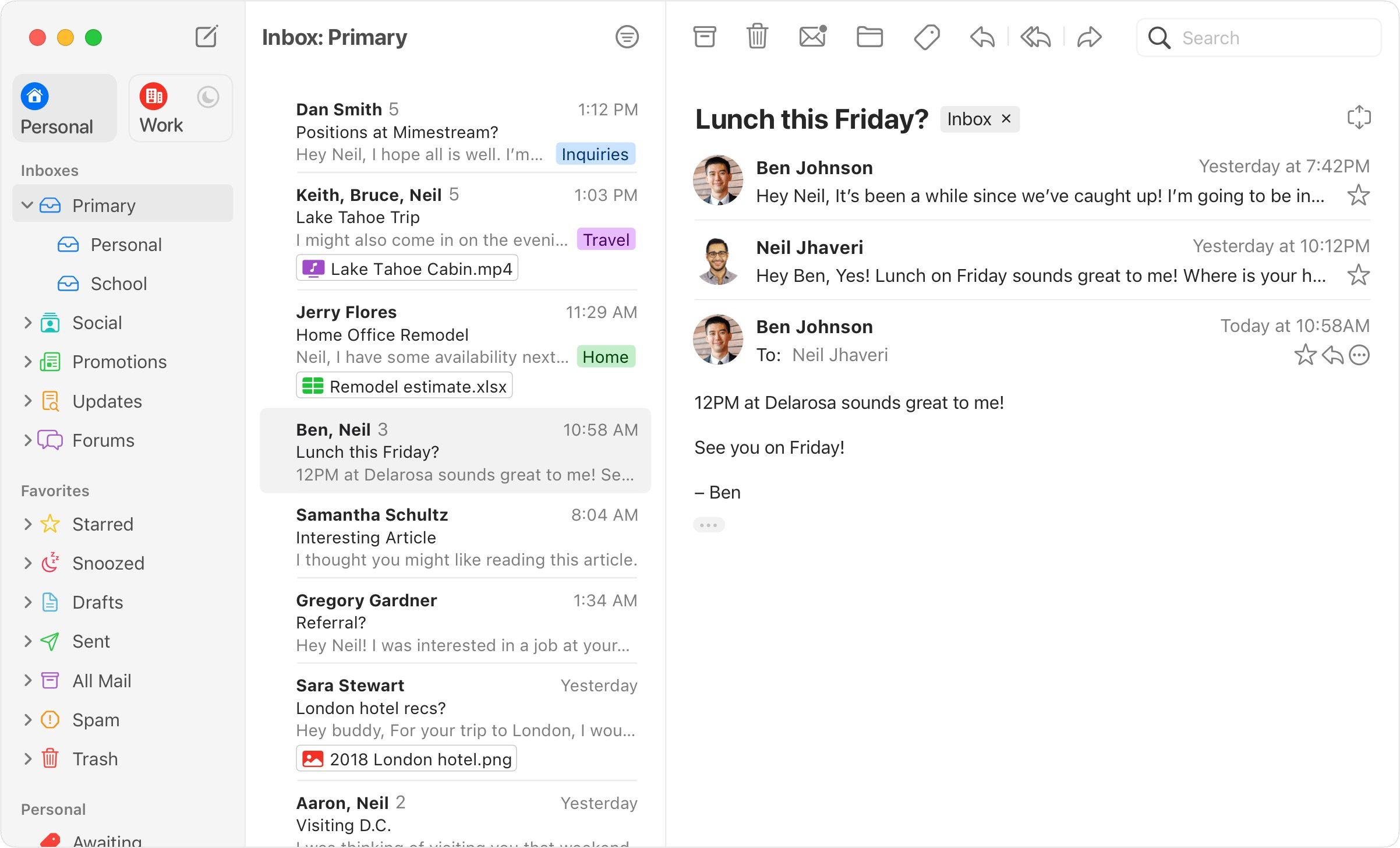Star Neil Jhaveri's reply message

1358,275
